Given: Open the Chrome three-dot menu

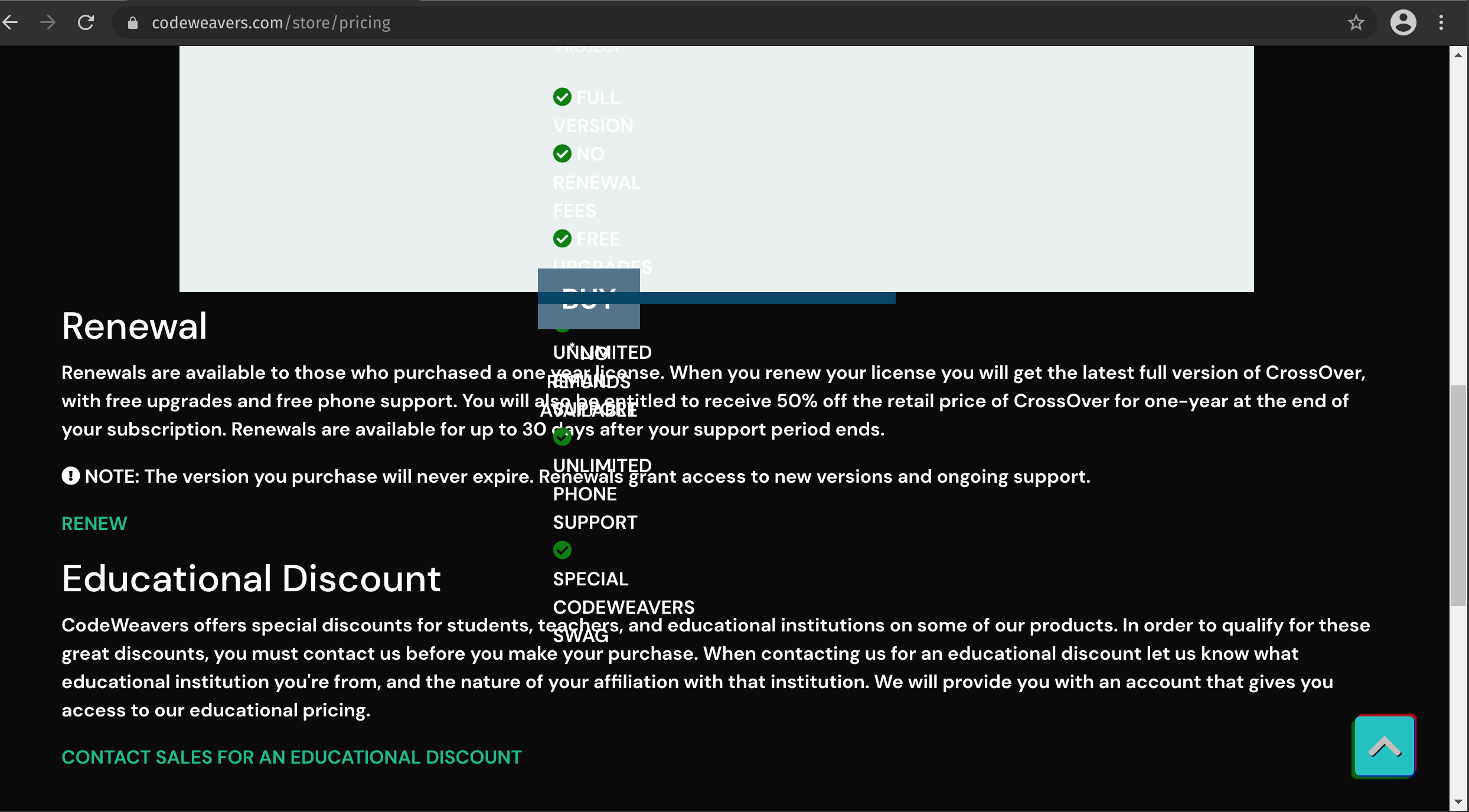Looking at the screenshot, I should pyautogui.click(x=1442, y=22).
